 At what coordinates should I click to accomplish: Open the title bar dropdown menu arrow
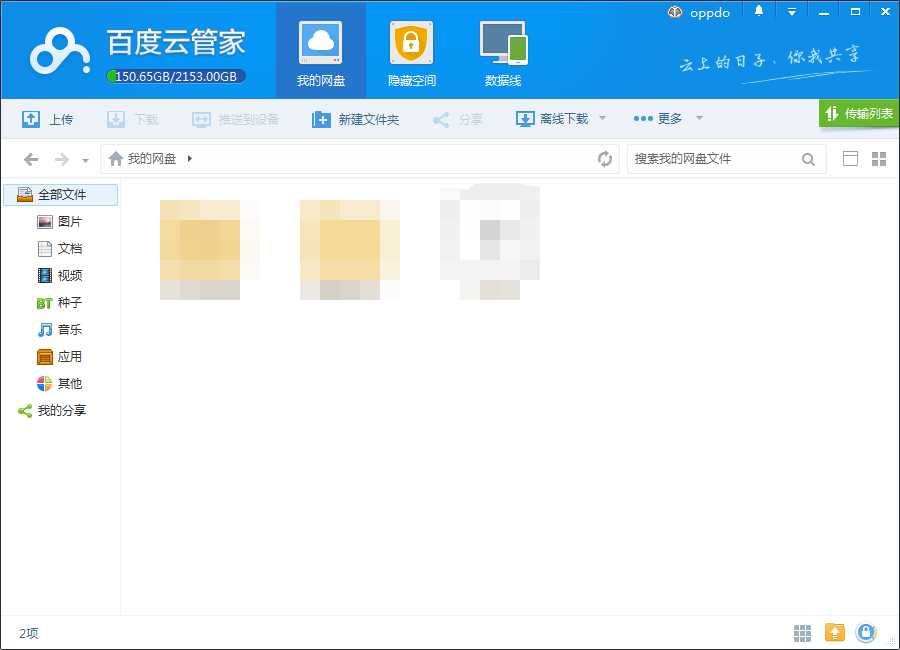click(792, 12)
